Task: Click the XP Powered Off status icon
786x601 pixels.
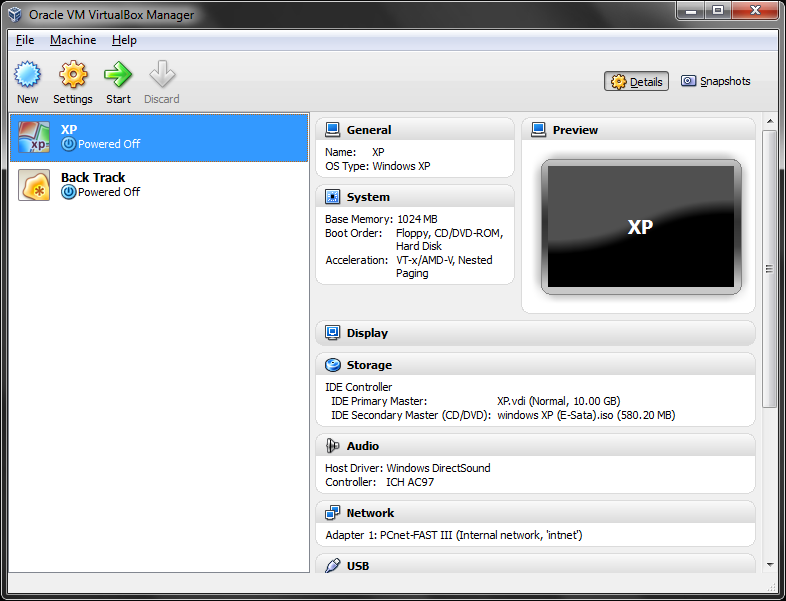Action: tap(69, 144)
